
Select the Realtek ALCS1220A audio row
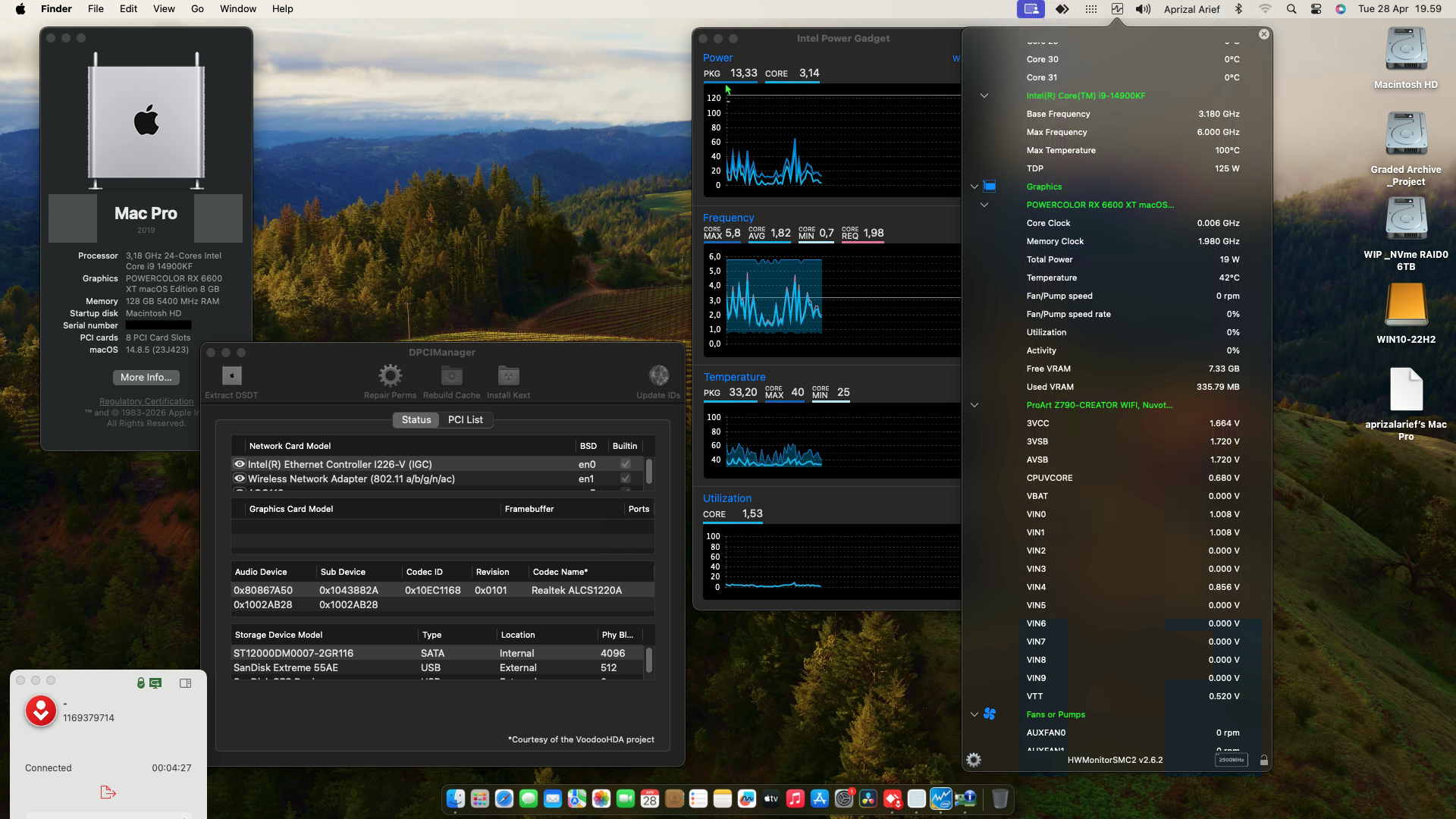point(442,590)
